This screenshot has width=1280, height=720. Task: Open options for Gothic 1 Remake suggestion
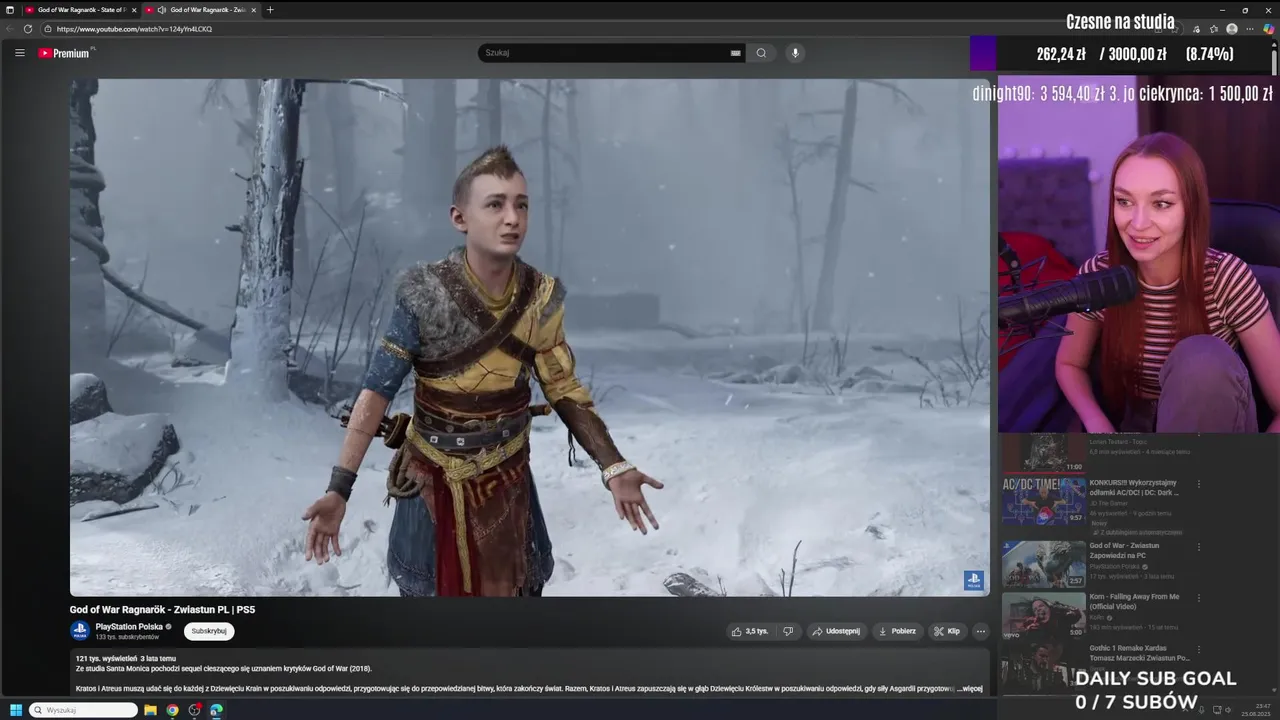[x=1198, y=649]
